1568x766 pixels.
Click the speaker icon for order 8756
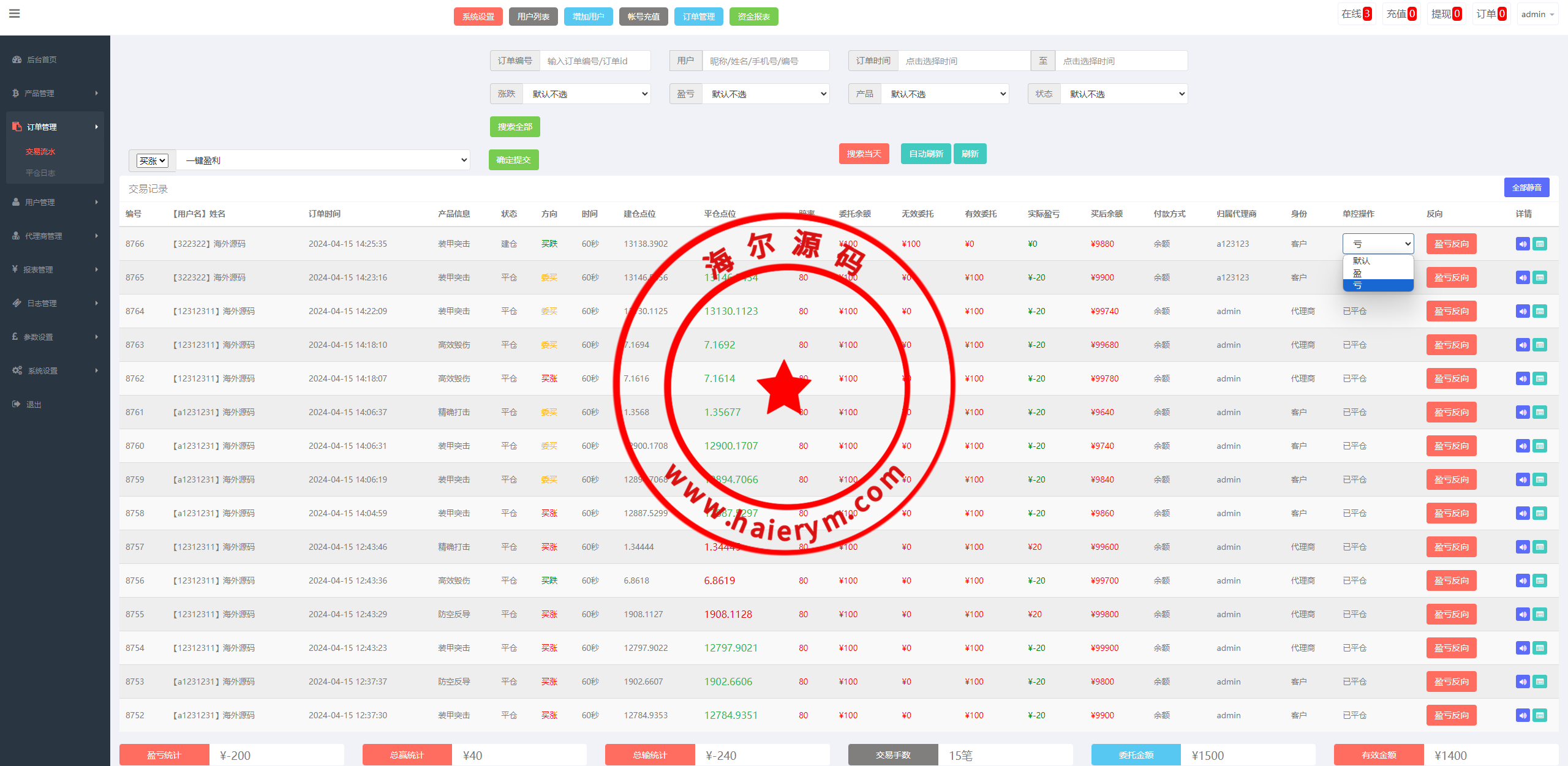1523,580
